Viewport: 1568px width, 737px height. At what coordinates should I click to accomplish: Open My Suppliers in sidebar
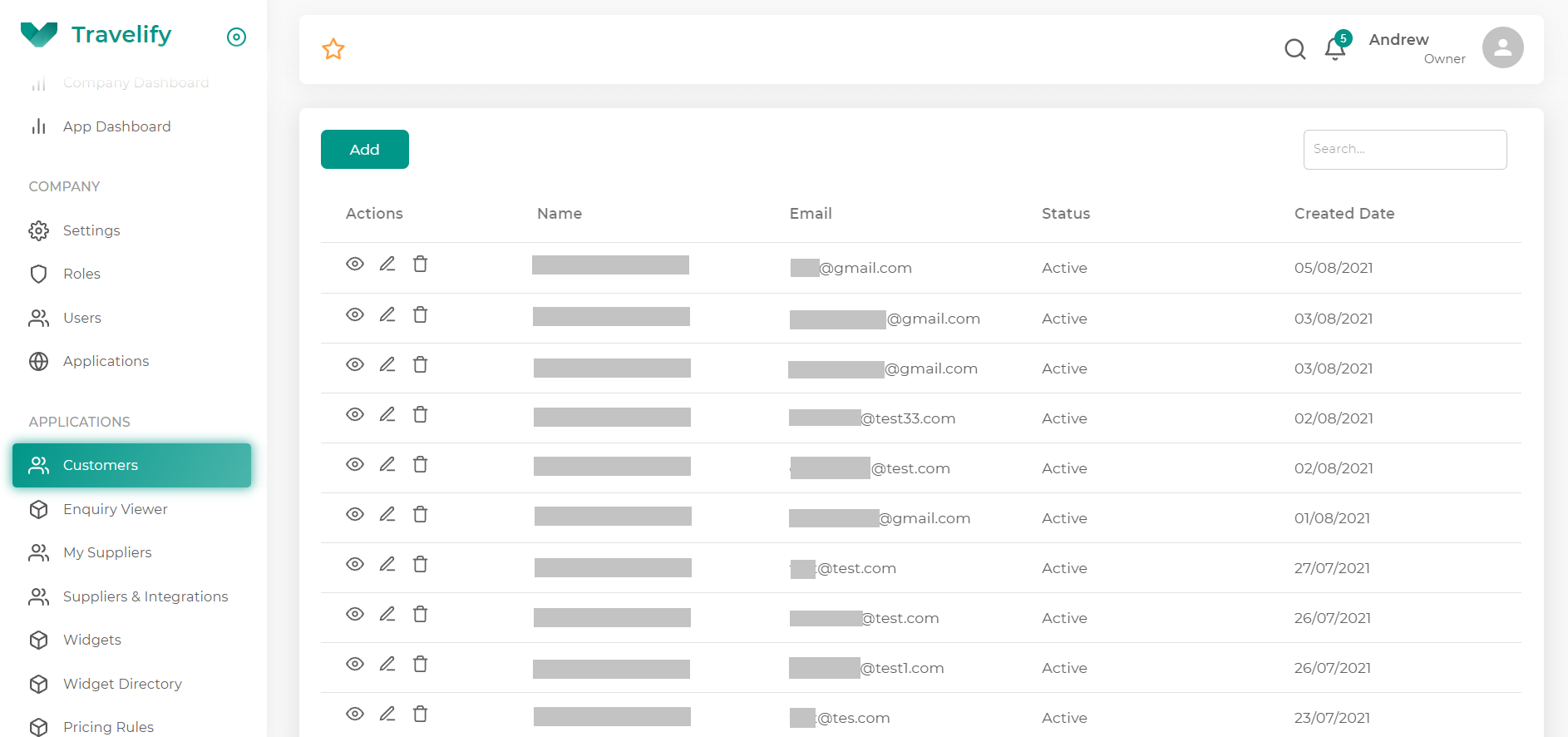click(x=107, y=552)
